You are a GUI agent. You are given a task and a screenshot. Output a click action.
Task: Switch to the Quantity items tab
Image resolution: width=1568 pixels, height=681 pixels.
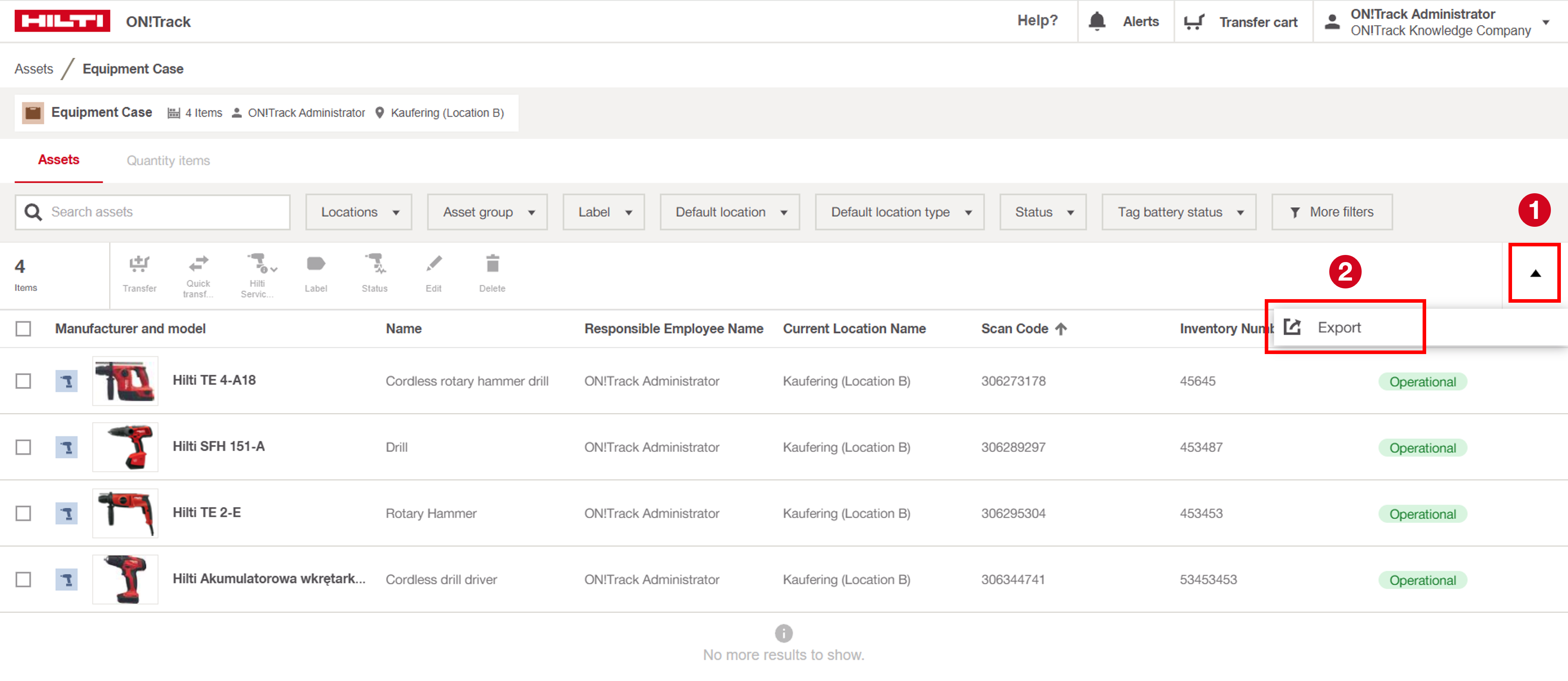(x=168, y=161)
